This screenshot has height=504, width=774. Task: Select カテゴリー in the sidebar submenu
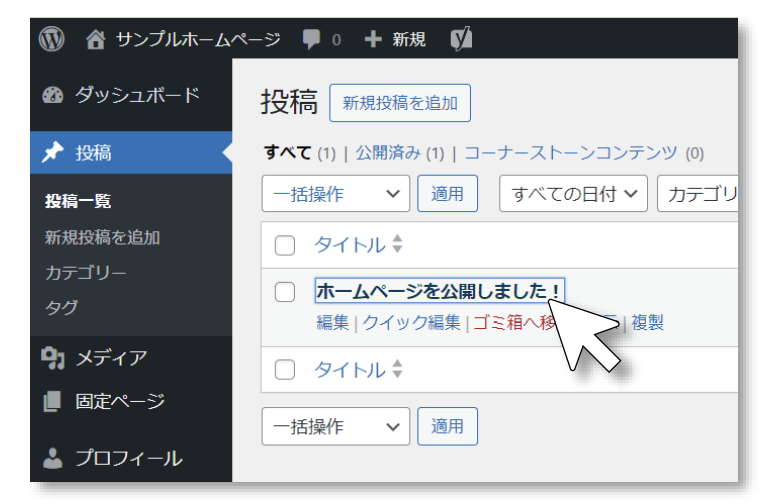tap(79, 273)
